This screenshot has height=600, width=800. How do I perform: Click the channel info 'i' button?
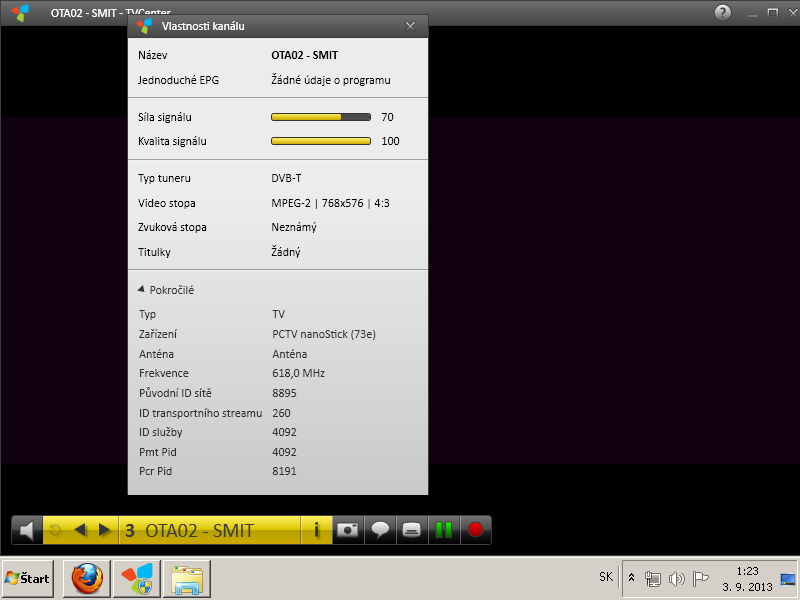click(x=316, y=530)
